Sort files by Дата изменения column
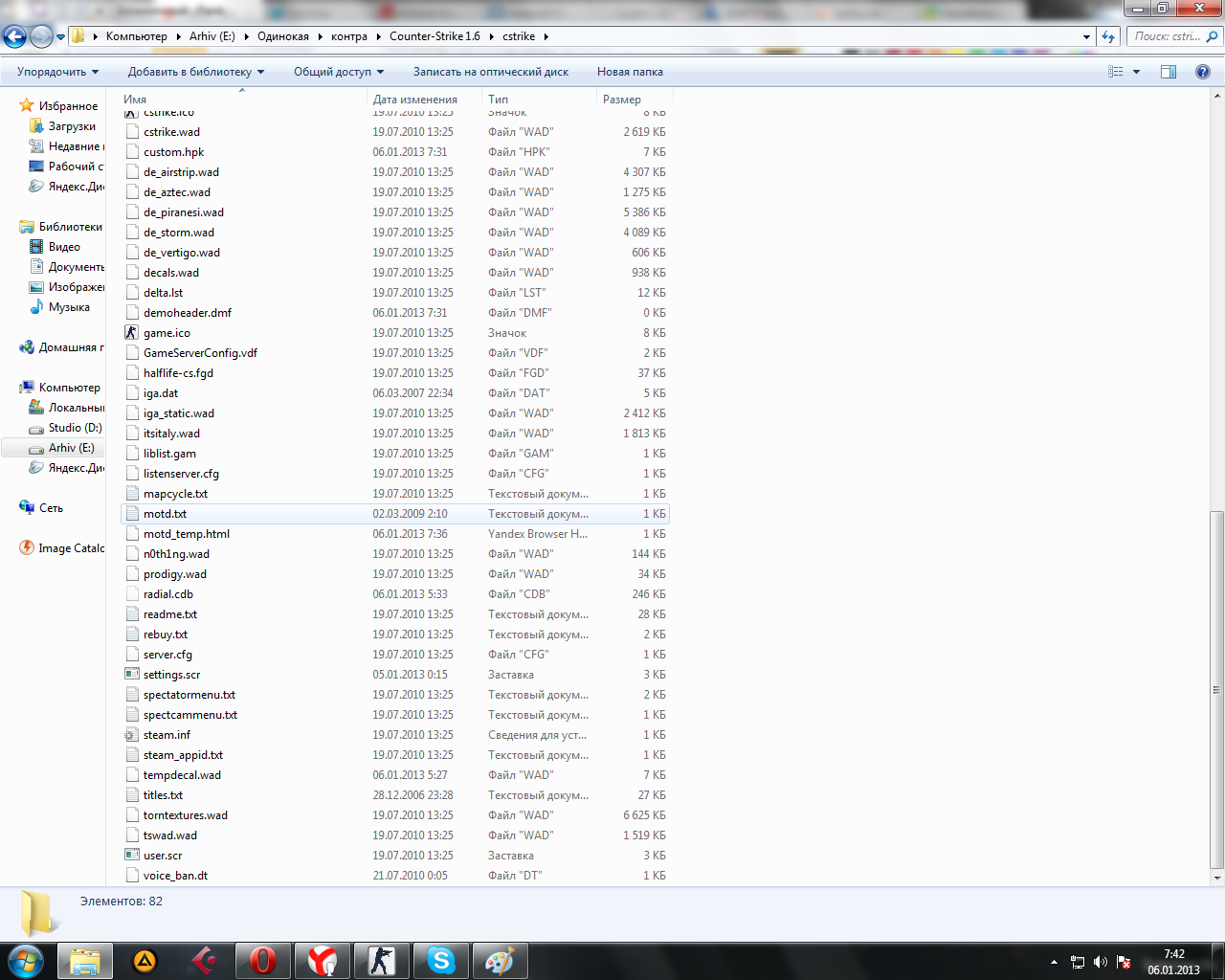The image size is (1225, 980). pyautogui.click(x=424, y=100)
